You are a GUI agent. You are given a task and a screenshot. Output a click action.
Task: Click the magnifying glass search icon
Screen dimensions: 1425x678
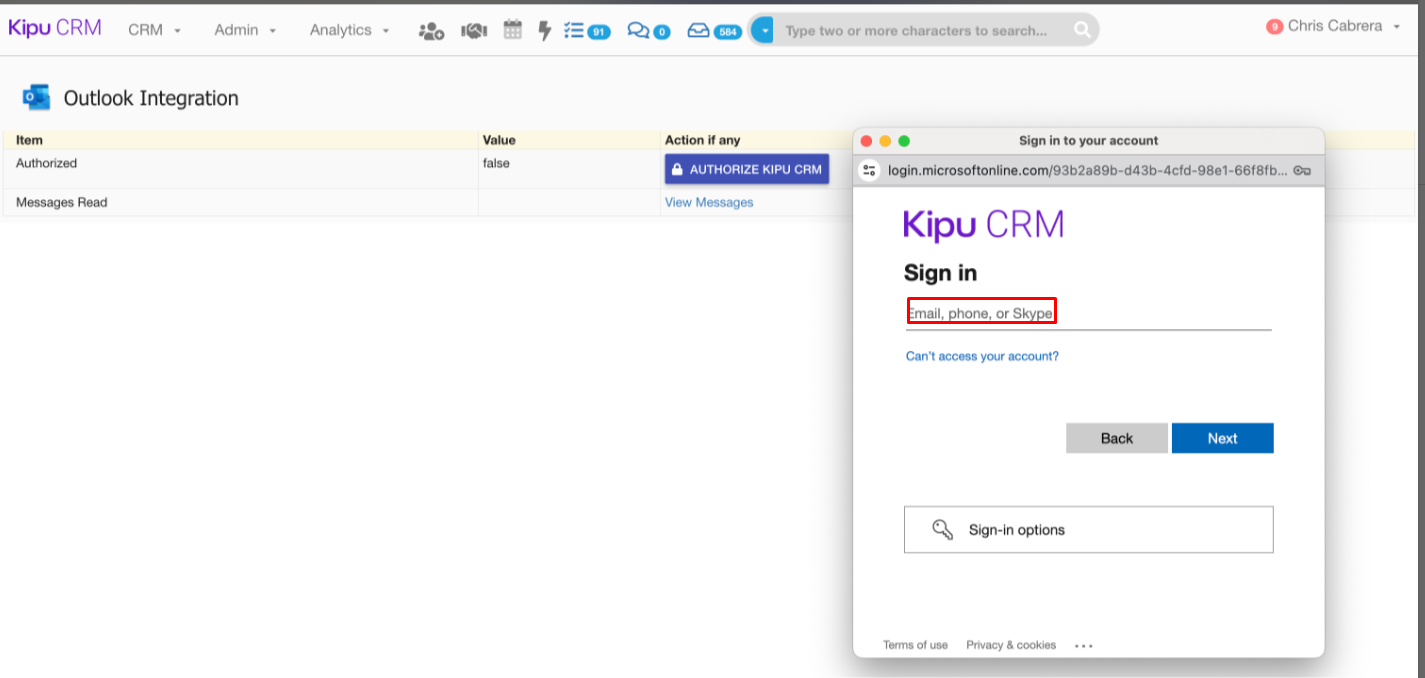(1082, 31)
